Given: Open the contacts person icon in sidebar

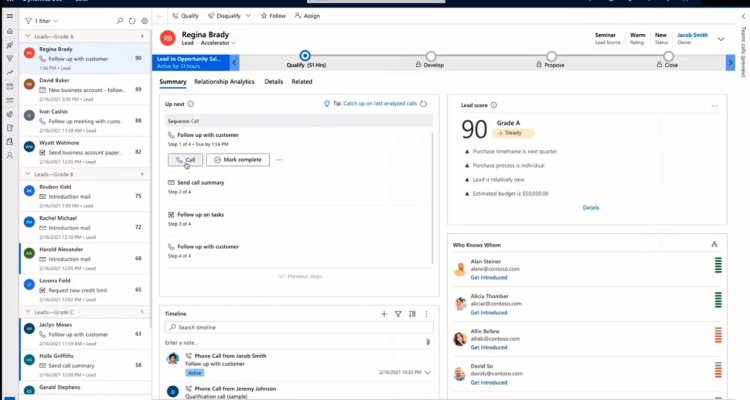Looking at the screenshot, I should [x=10, y=156].
